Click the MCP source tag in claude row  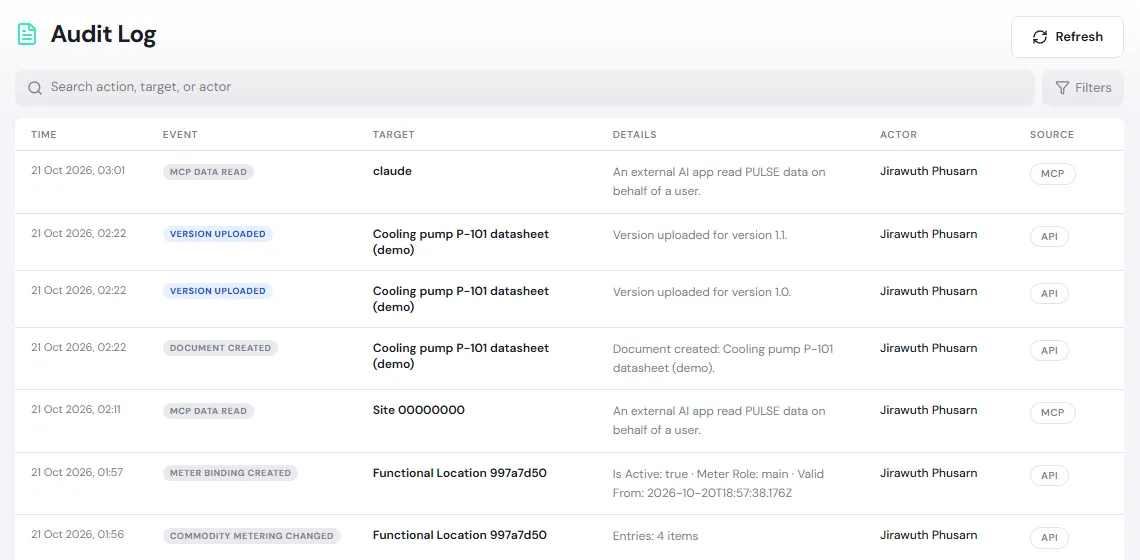(1052, 175)
